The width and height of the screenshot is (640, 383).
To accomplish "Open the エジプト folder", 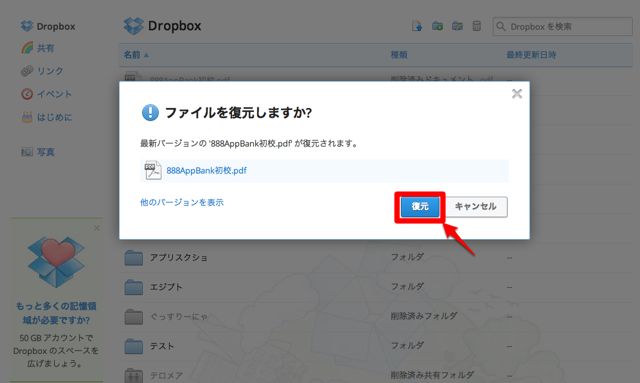I will coord(166,287).
